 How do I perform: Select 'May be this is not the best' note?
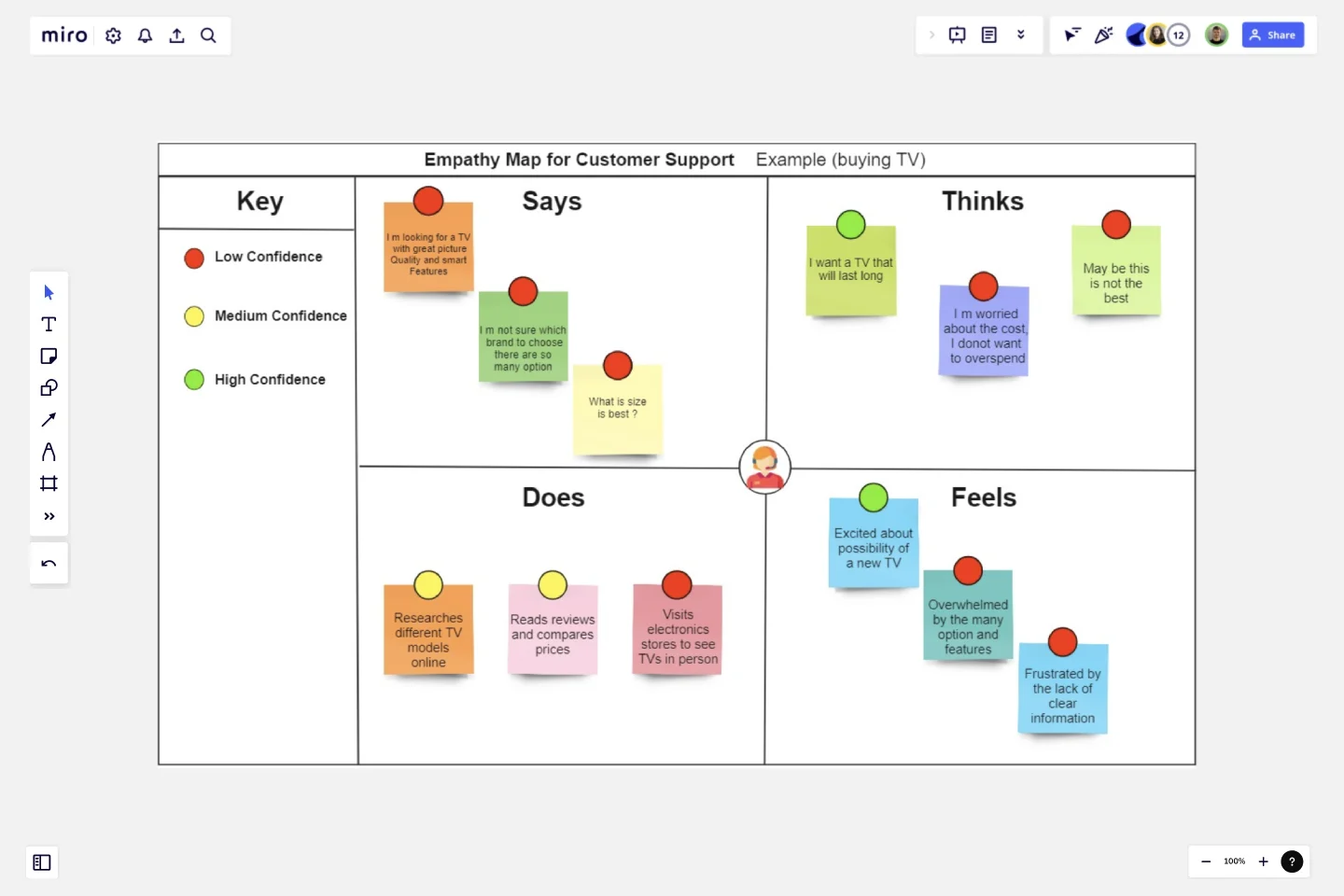pyautogui.click(x=1116, y=271)
